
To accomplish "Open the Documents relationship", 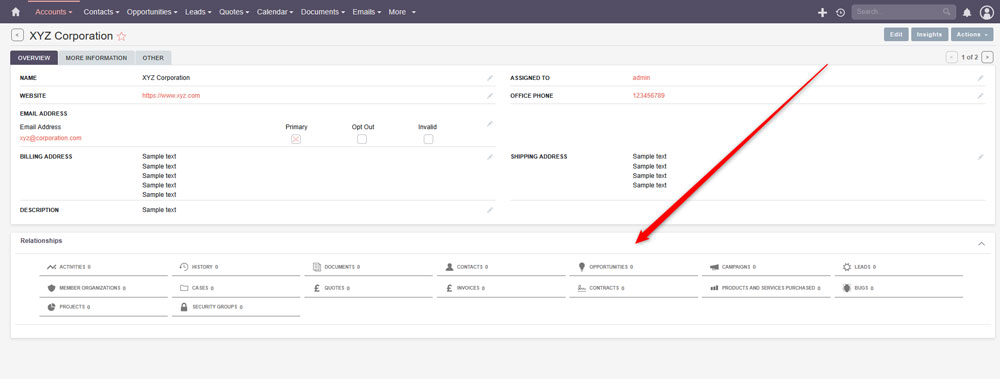I will click(369, 267).
